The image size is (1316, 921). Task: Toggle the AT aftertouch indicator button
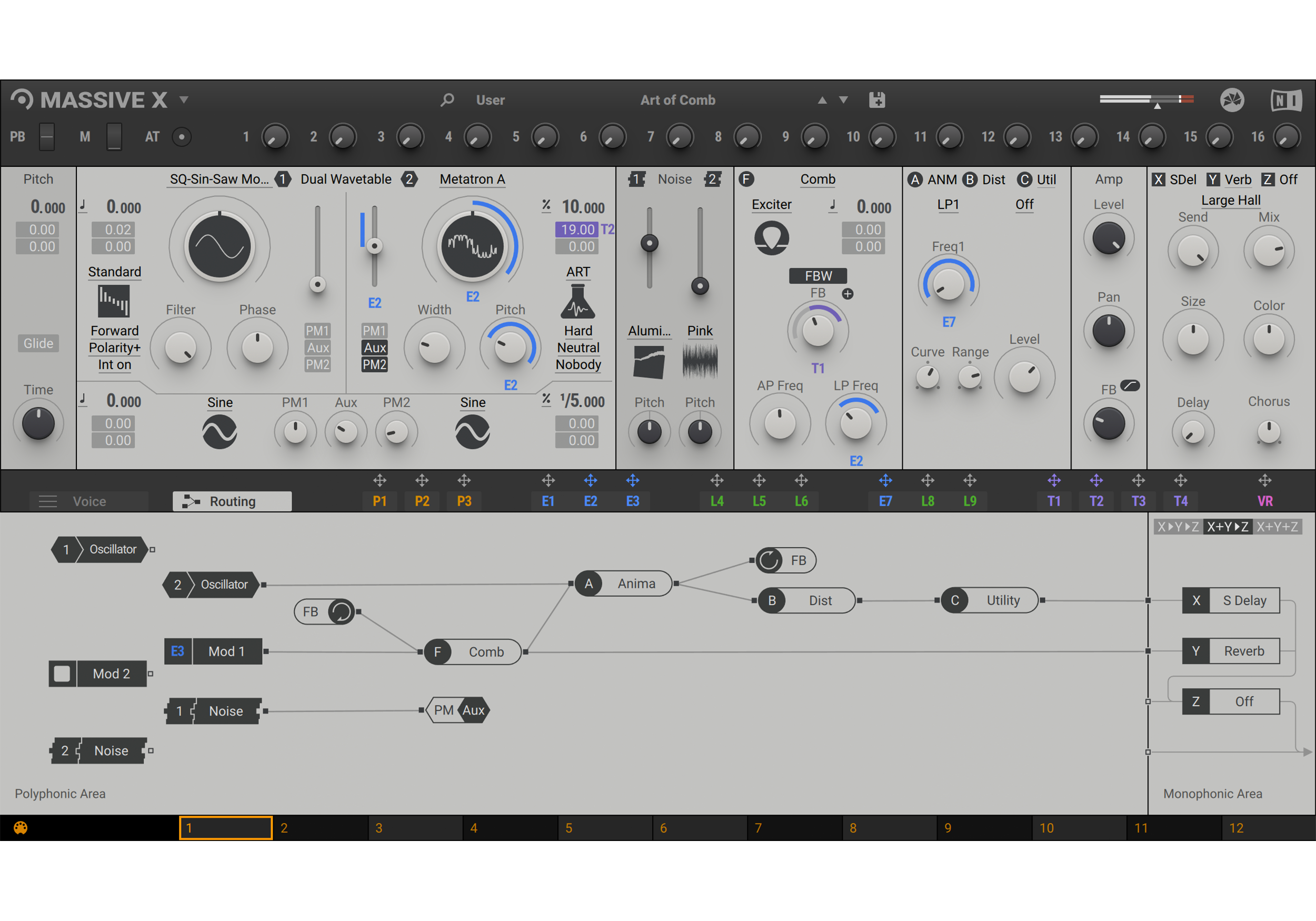[182, 136]
